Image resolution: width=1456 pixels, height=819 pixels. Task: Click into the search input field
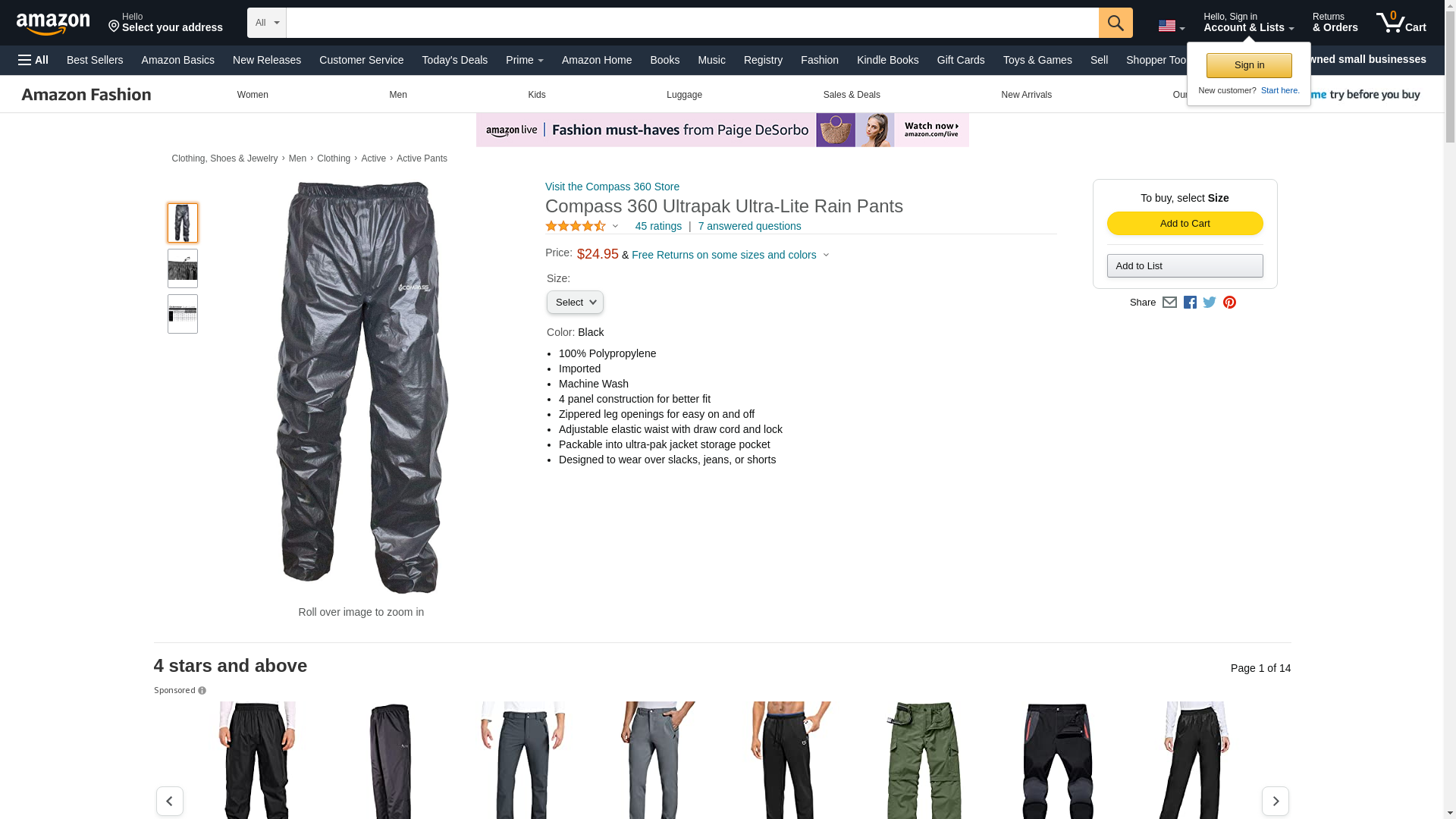pos(692,23)
